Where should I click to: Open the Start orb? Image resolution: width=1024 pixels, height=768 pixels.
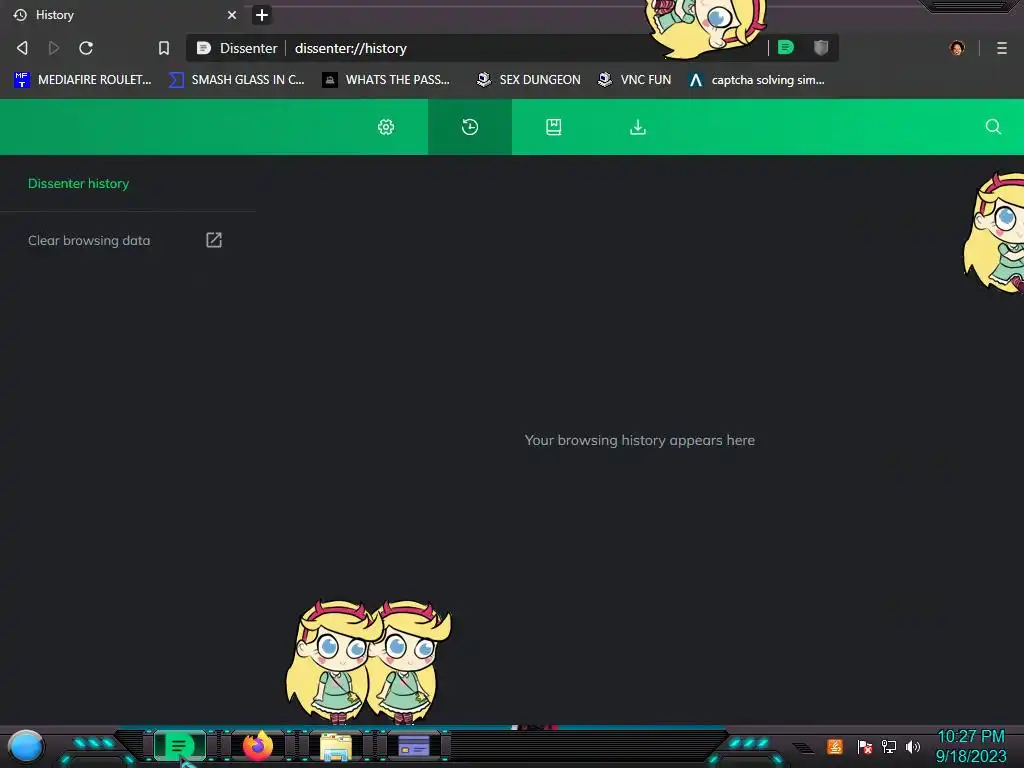coord(25,746)
